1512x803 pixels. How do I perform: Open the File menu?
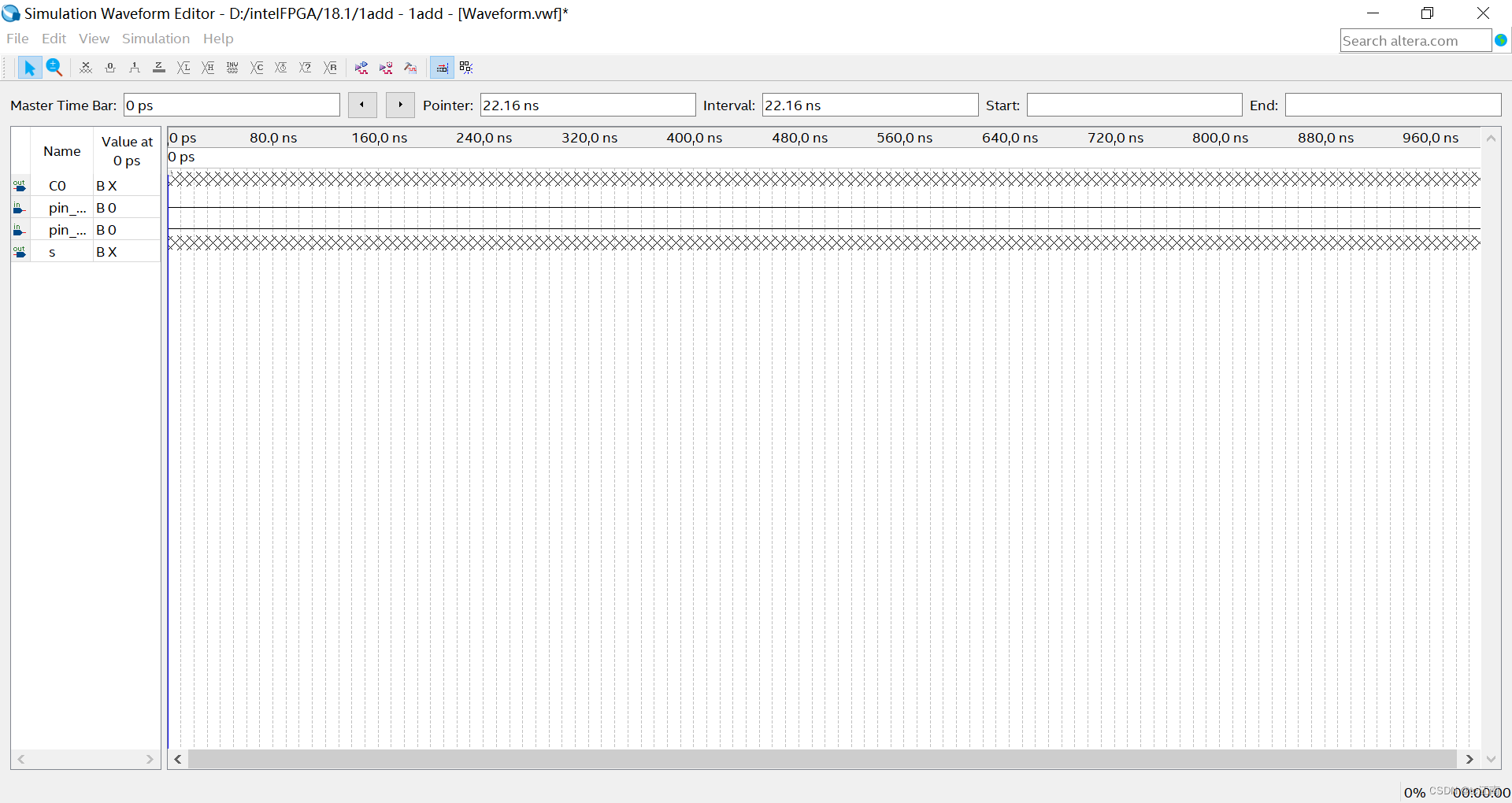coord(17,39)
